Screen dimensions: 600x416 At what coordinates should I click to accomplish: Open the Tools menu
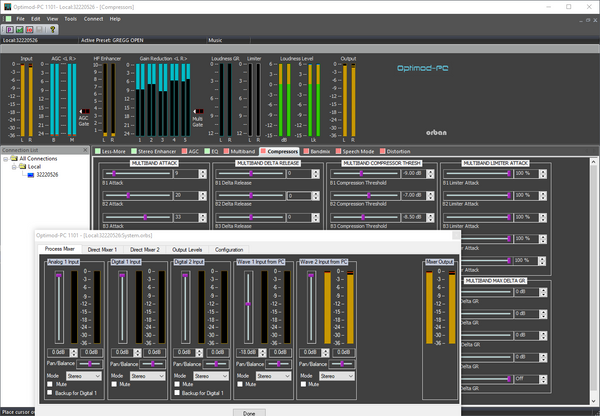pos(70,19)
